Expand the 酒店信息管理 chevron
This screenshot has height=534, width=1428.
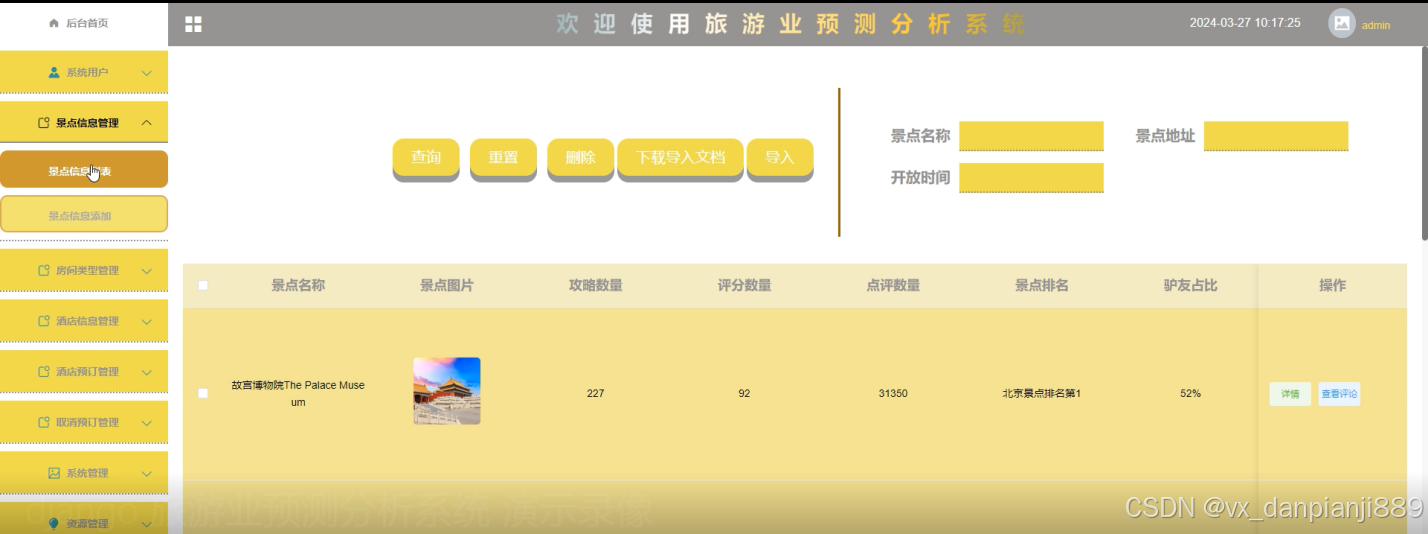pos(147,321)
